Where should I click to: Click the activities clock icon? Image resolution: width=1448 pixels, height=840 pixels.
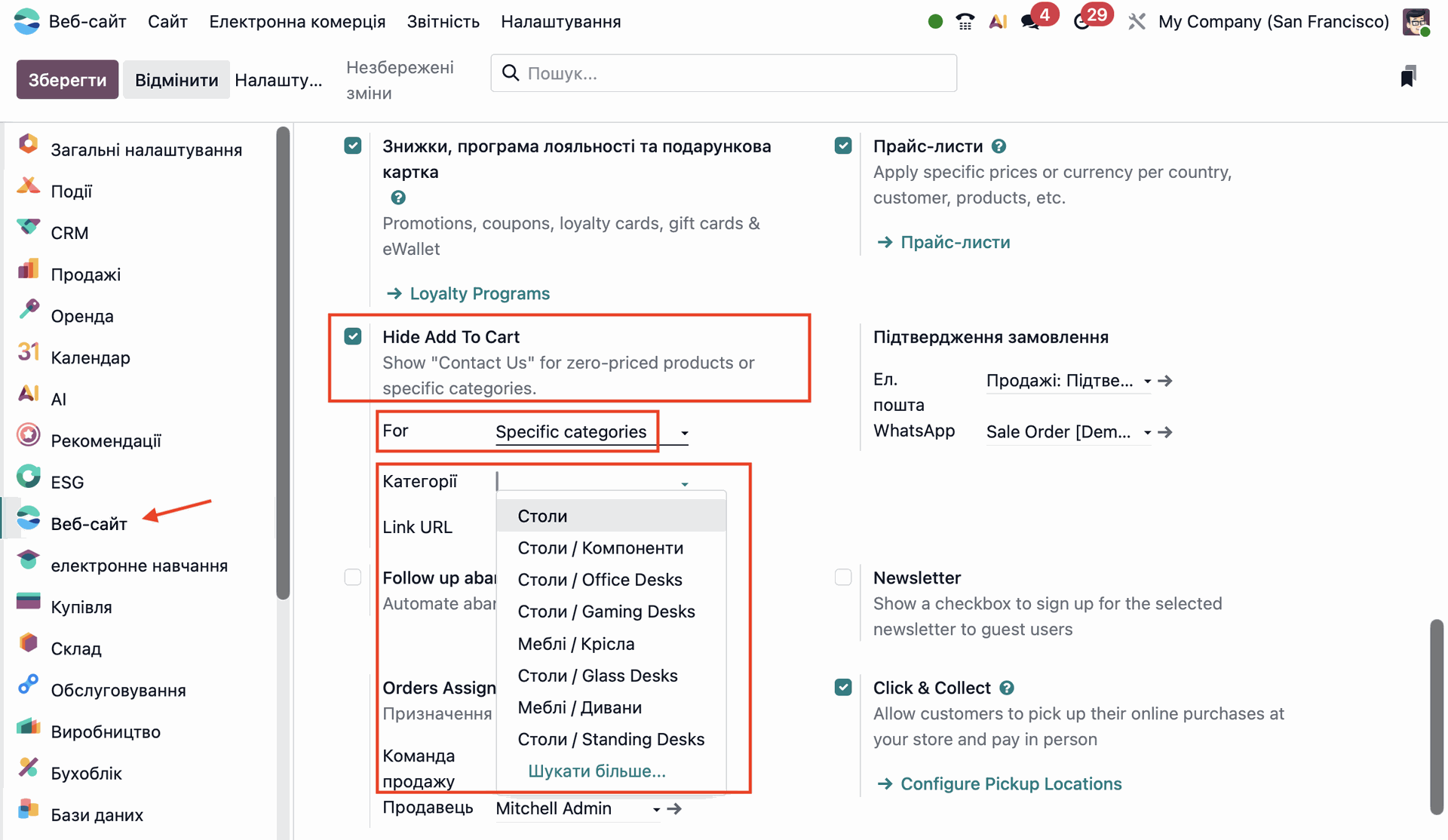click(1081, 22)
